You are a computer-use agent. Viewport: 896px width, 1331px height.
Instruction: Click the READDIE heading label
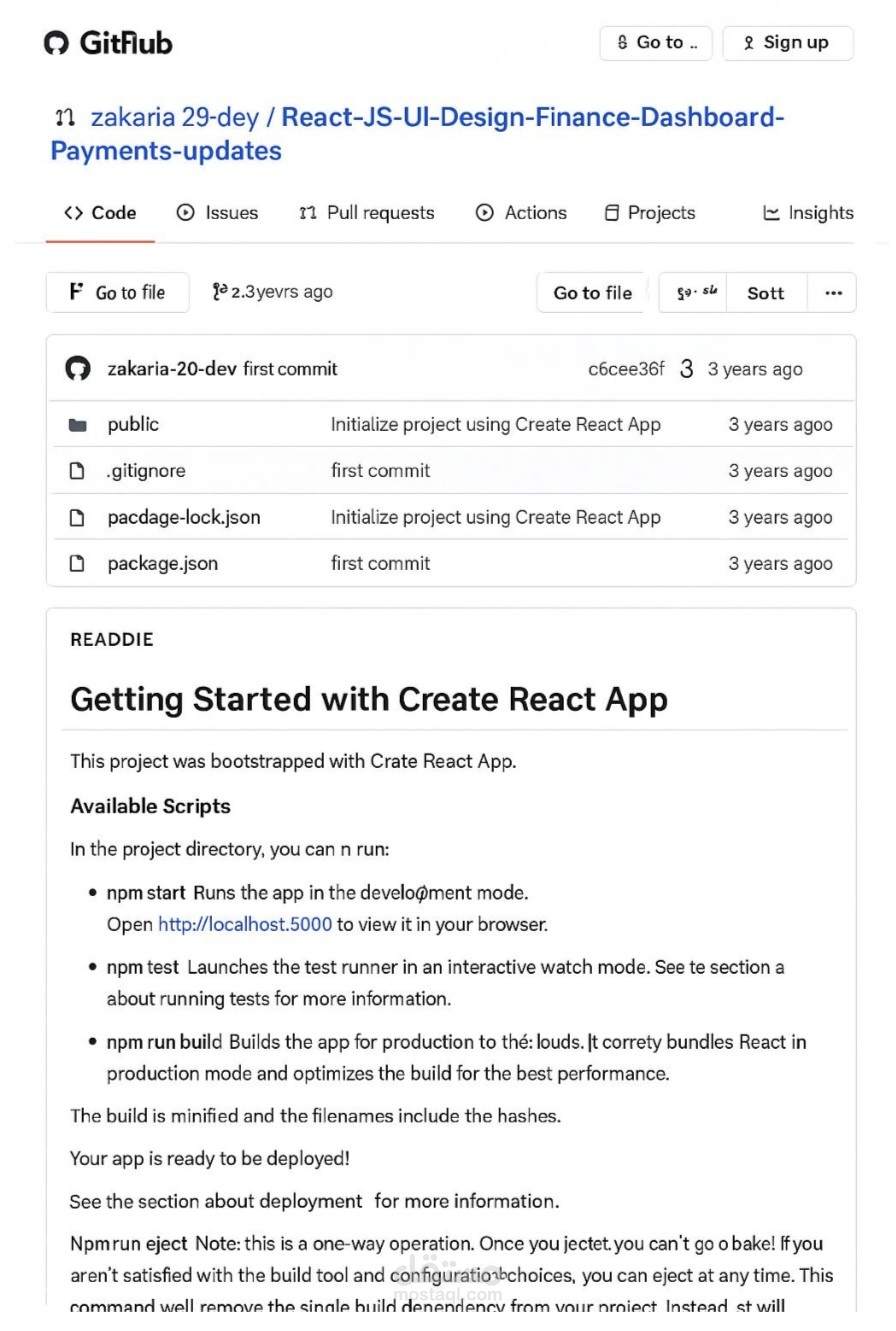pyautogui.click(x=112, y=640)
